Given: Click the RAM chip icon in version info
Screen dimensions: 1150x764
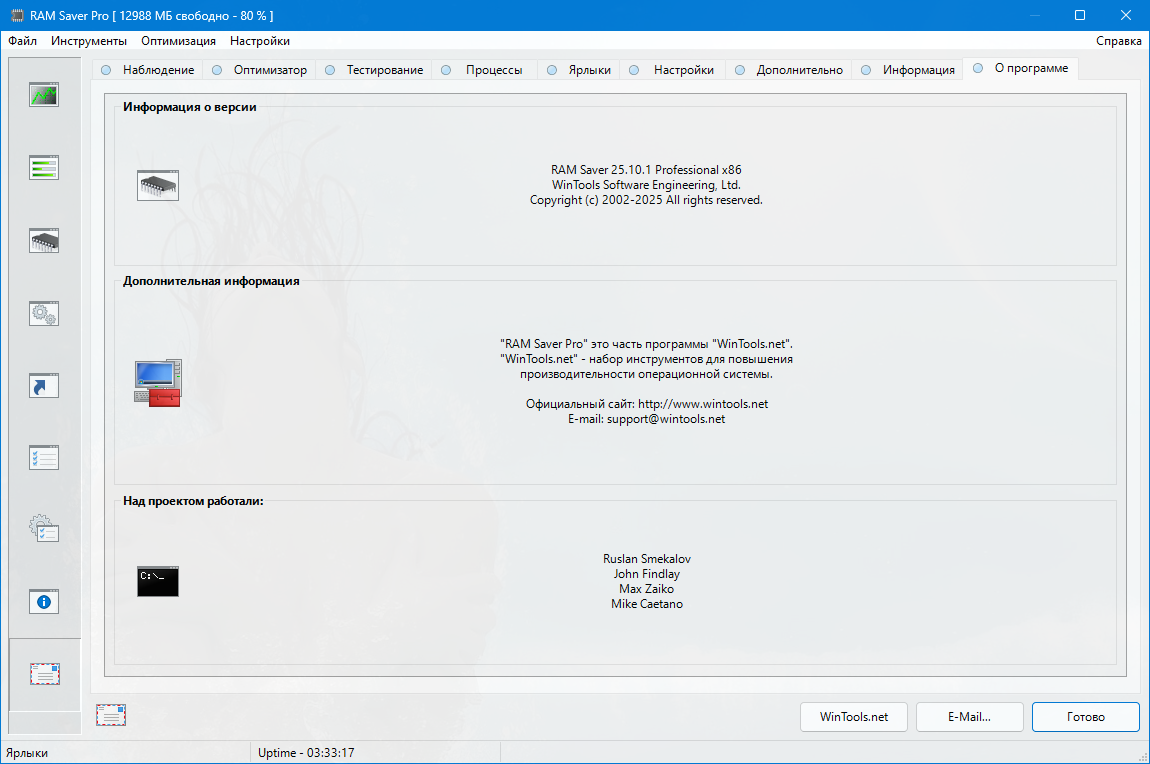Looking at the screenshot, I should point(158,186).
